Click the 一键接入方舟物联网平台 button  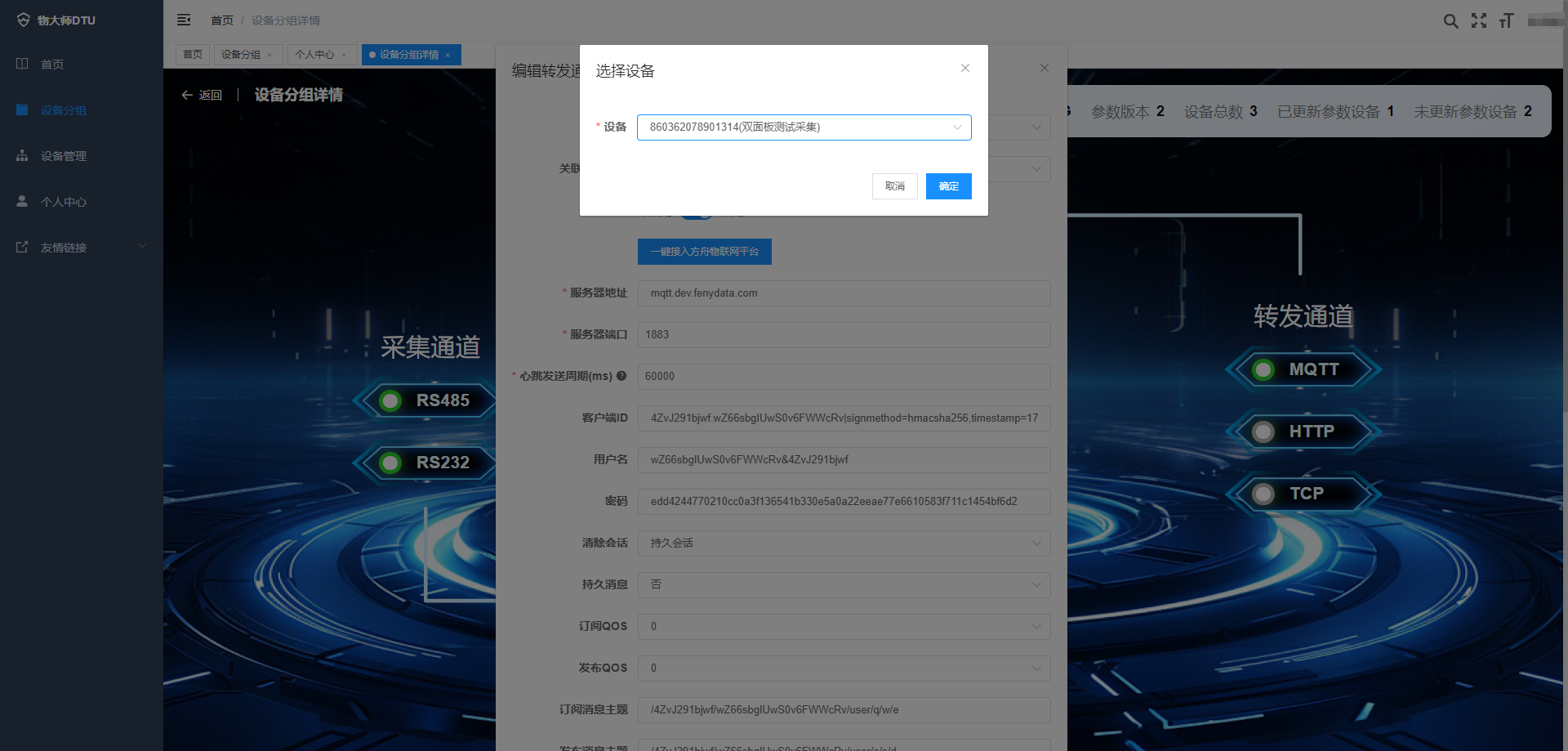click(x=704, y=252)
